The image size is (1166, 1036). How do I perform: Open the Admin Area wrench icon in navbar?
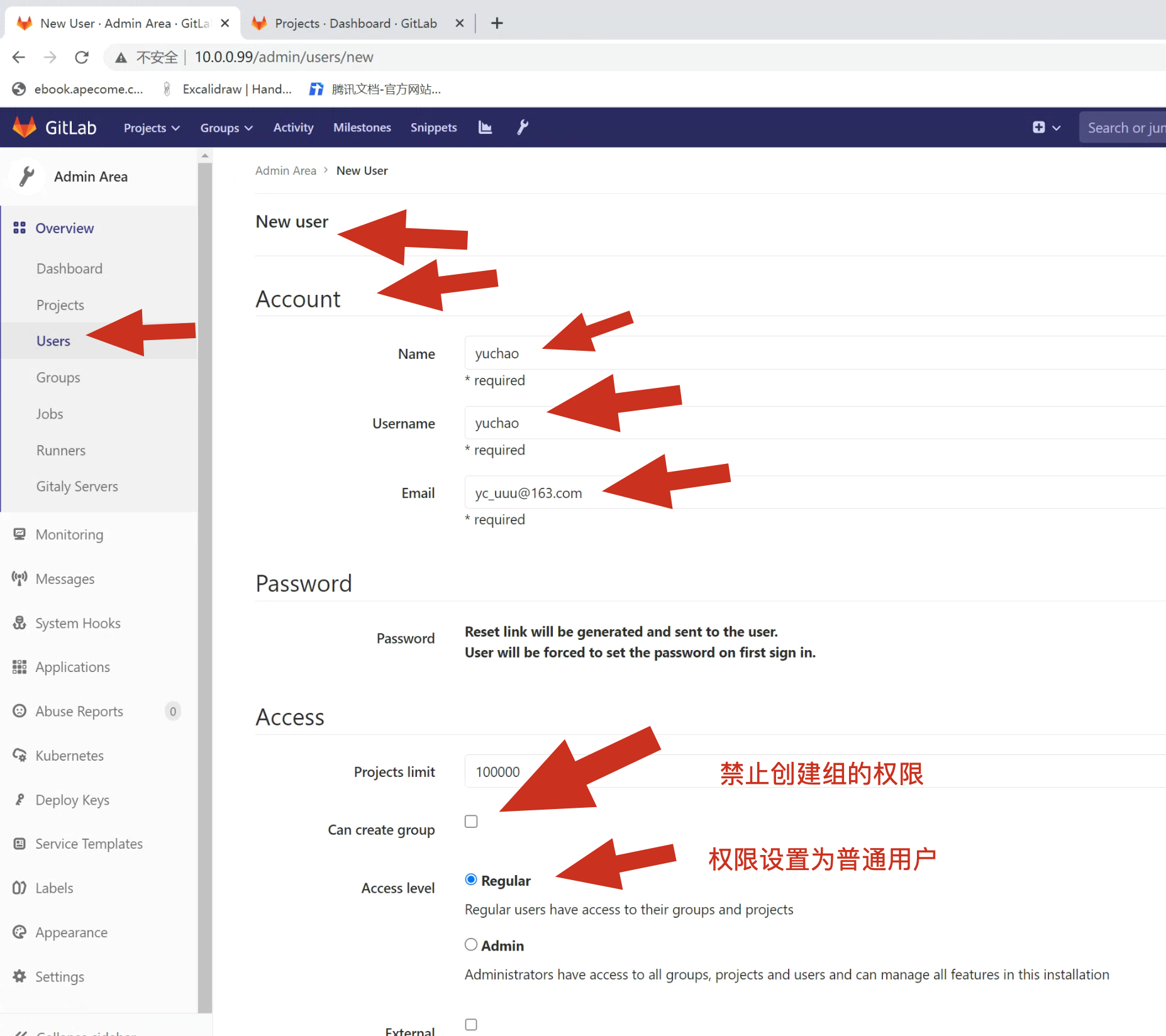(x=522, y=128)
